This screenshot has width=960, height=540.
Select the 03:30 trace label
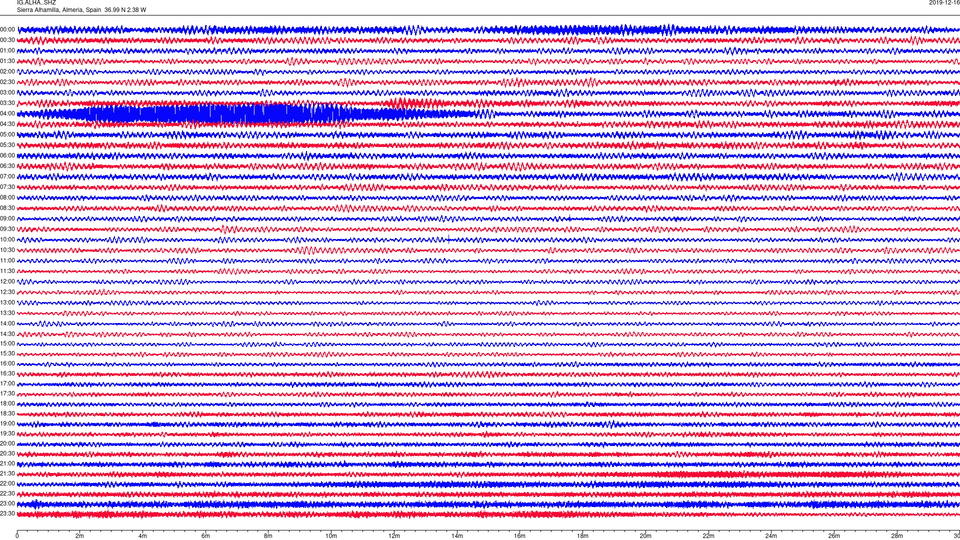pos(7,103)
